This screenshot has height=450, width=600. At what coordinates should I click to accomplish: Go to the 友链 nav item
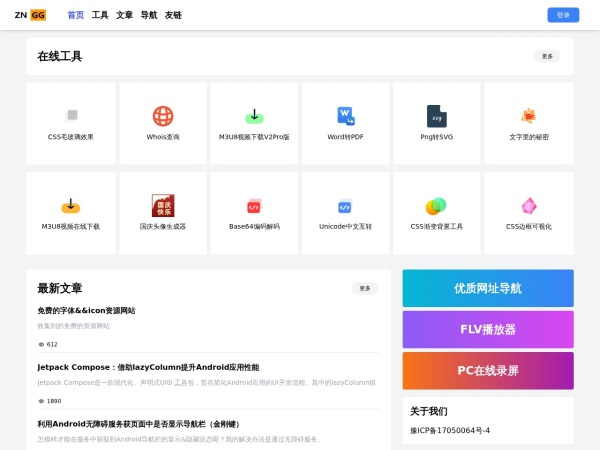pos(173,16)
